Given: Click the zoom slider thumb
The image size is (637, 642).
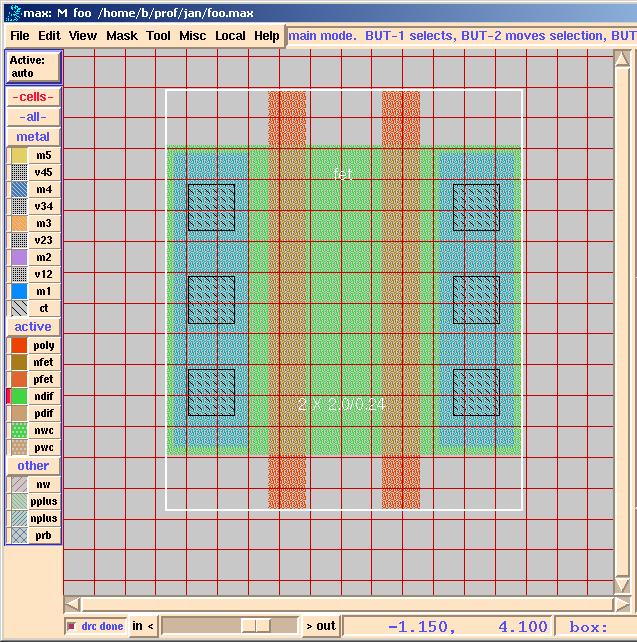Looking at the screenshot, I should [x=256, y=626].
